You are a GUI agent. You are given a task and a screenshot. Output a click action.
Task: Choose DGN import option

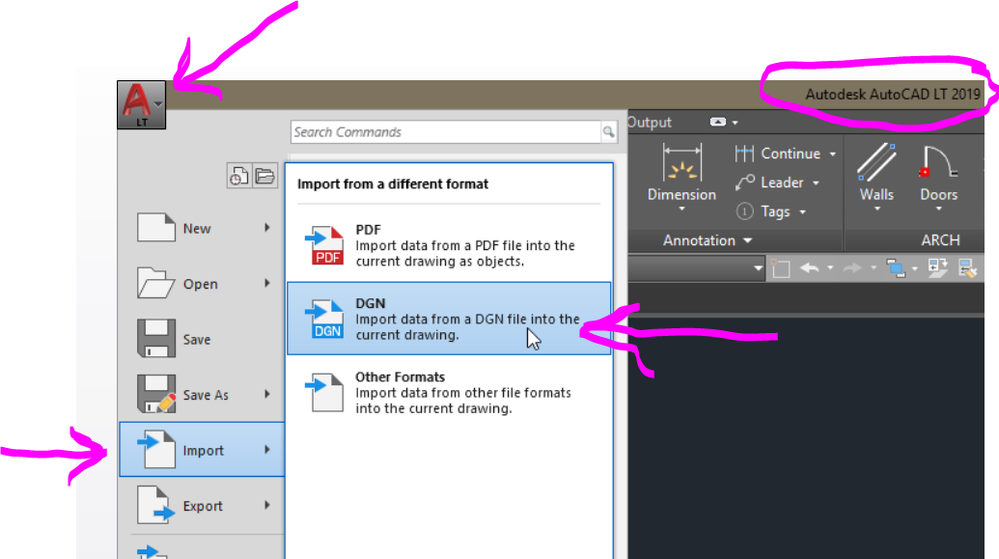(449, 318)
